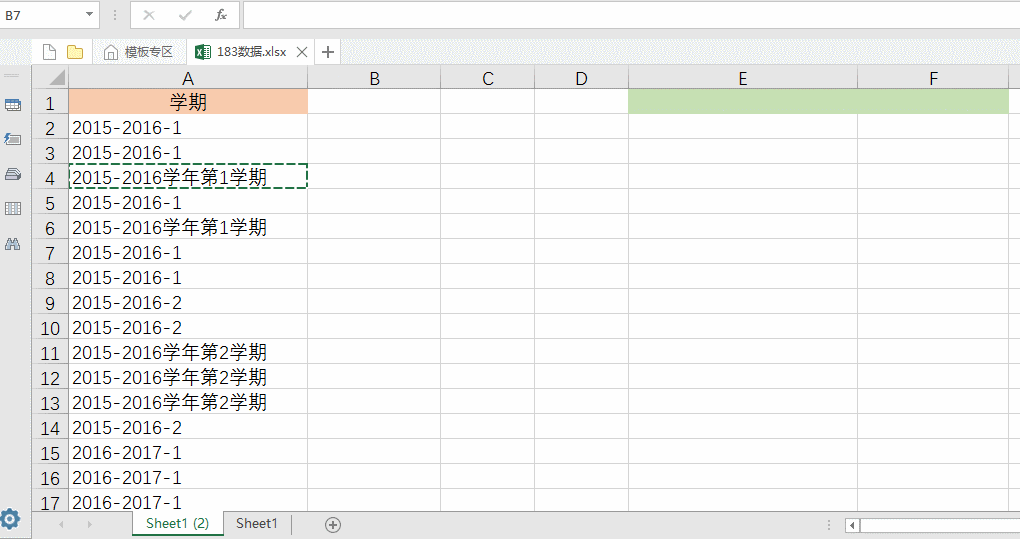Add a new sheet with the circled plus
This screenshot has height=539, width=1020.
tap(333, 525)
